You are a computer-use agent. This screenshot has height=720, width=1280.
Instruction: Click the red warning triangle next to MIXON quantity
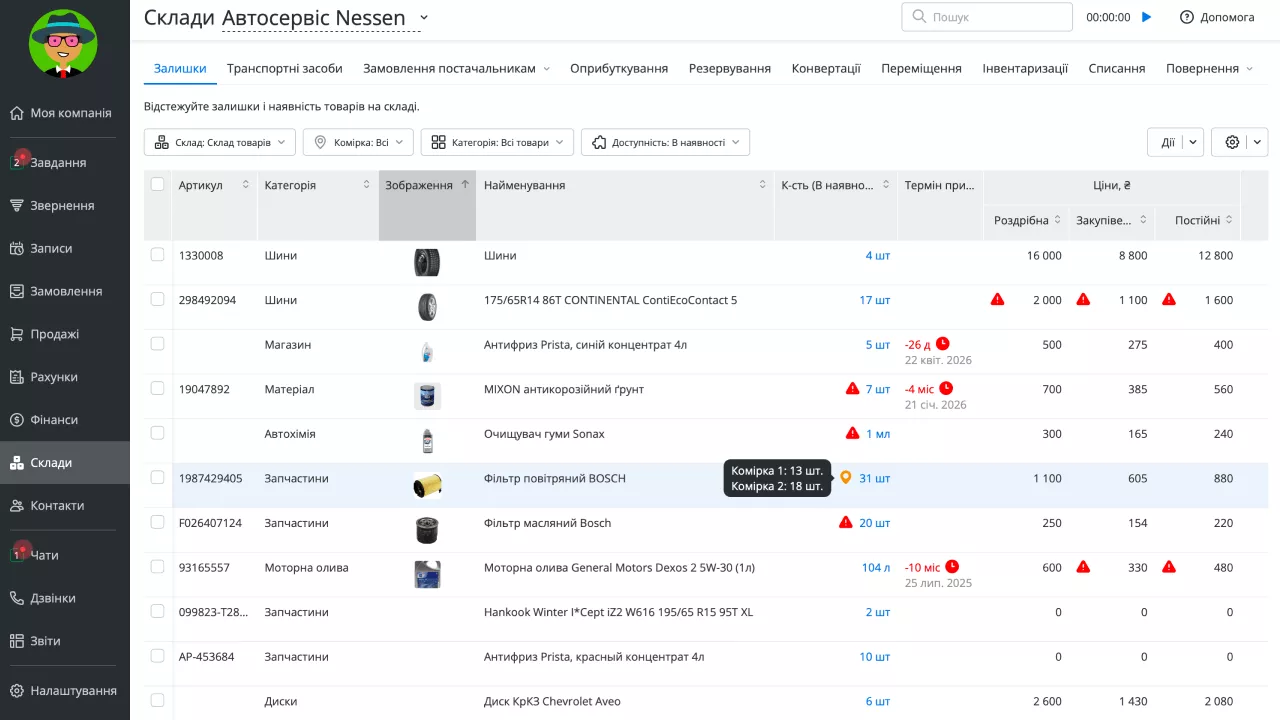tap(852, 388)
